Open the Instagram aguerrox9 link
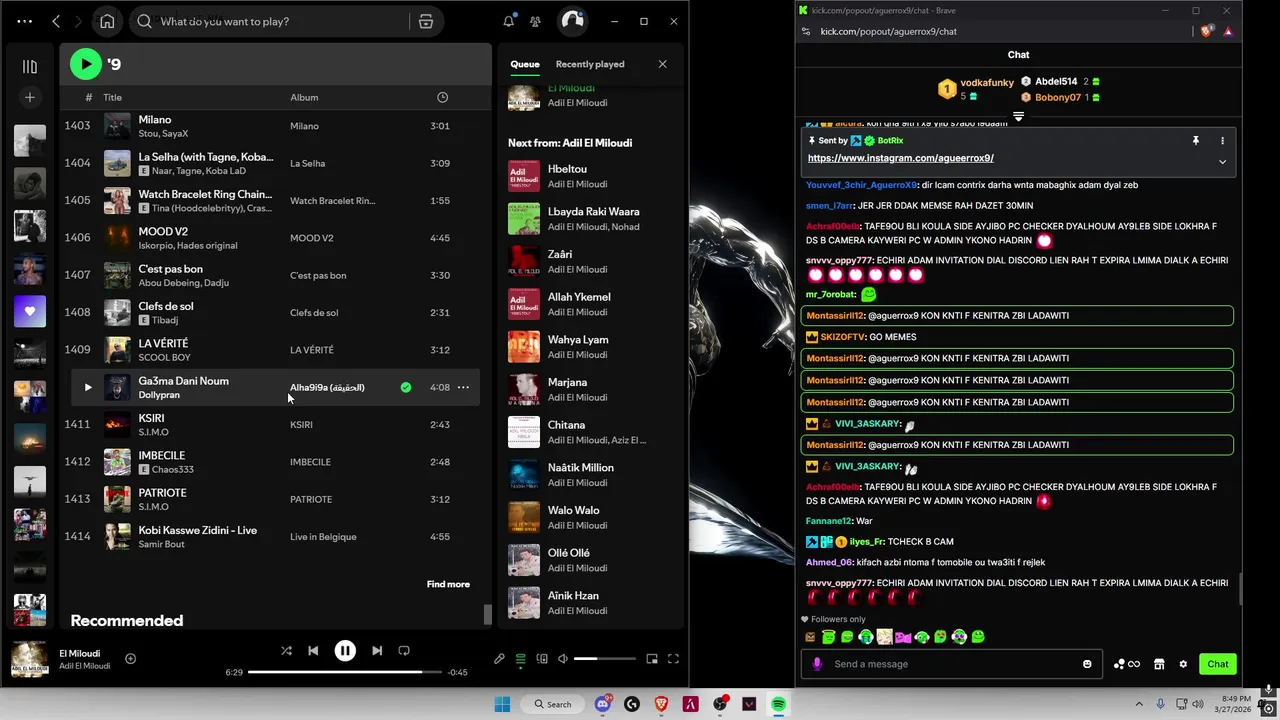 (x=900, y=158)
